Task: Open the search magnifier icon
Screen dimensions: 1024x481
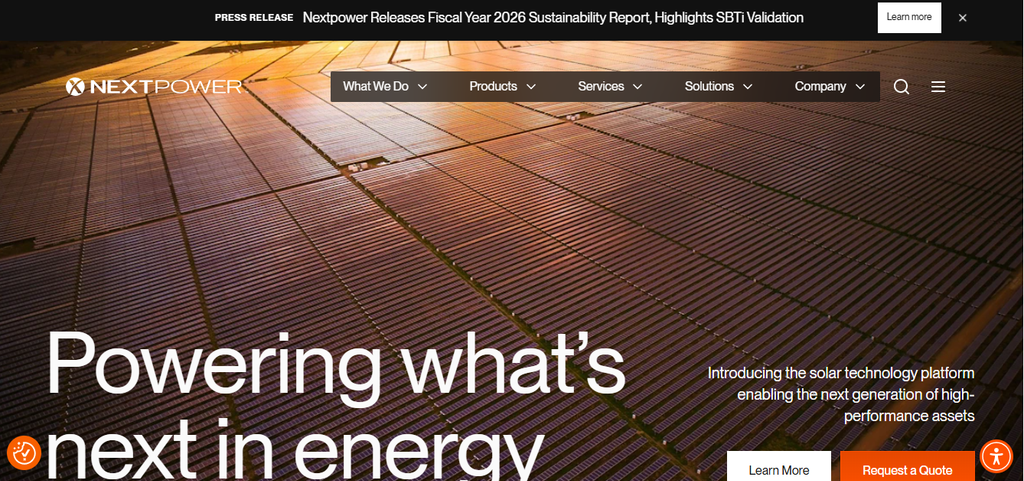Action: click(901, 87)
